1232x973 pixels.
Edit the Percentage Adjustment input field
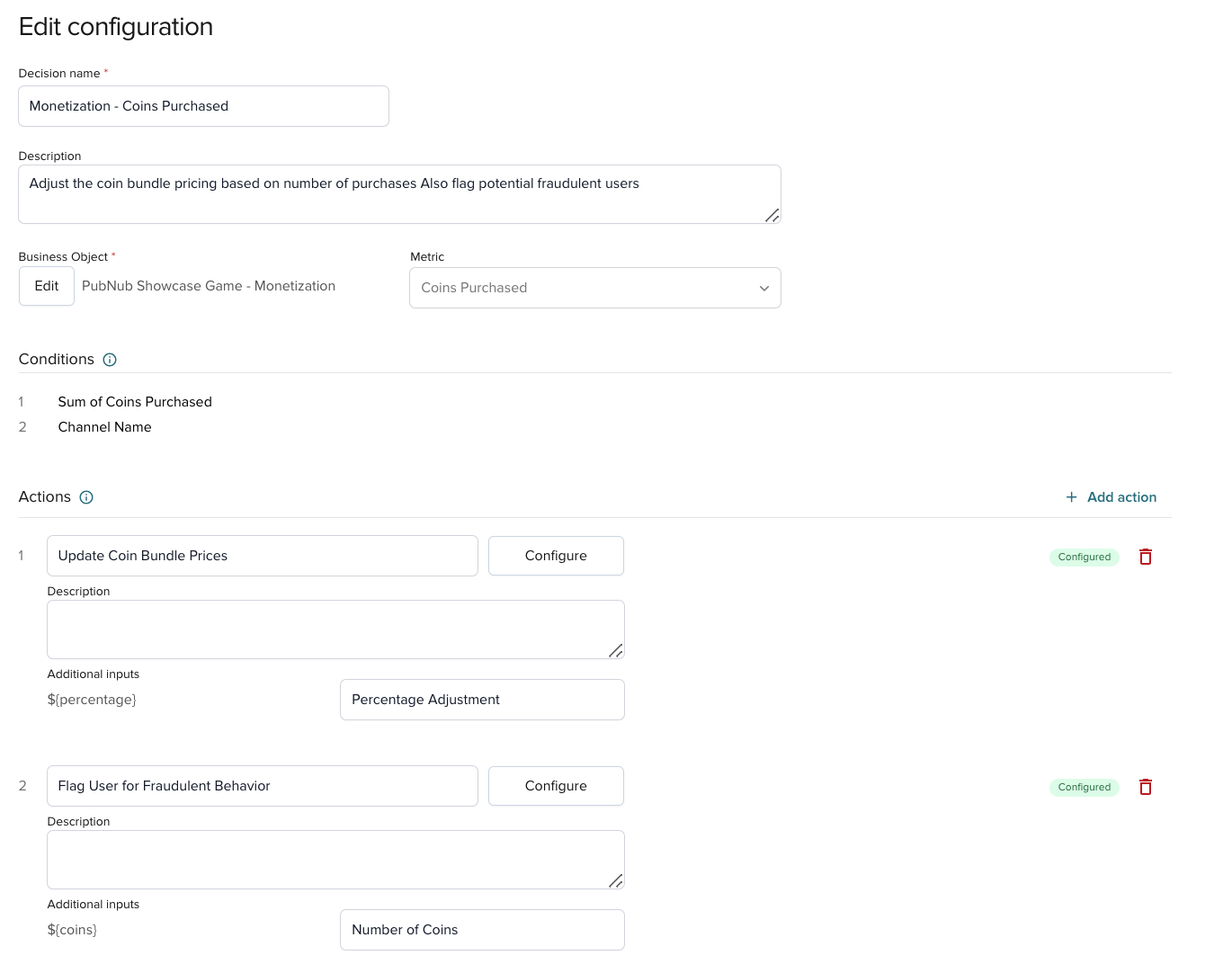coord(482,700)
